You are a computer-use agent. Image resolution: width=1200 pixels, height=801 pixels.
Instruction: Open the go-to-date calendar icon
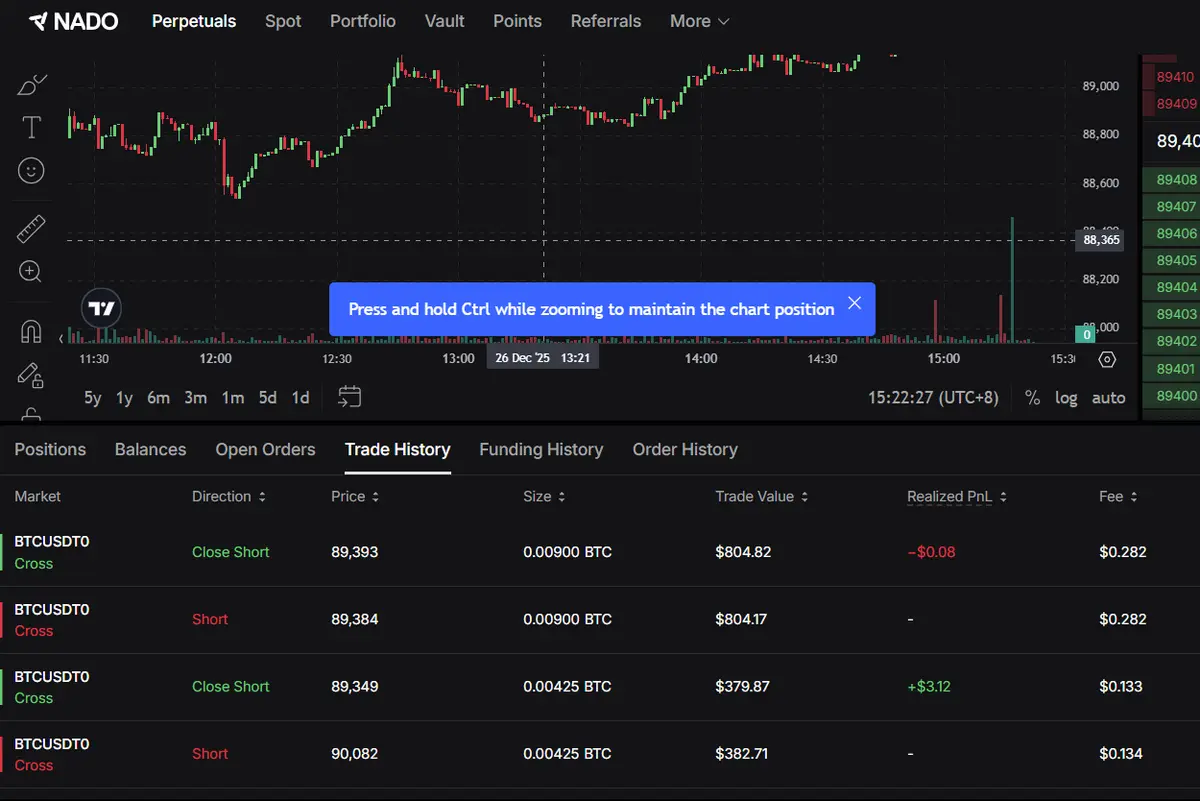point(349,397)
